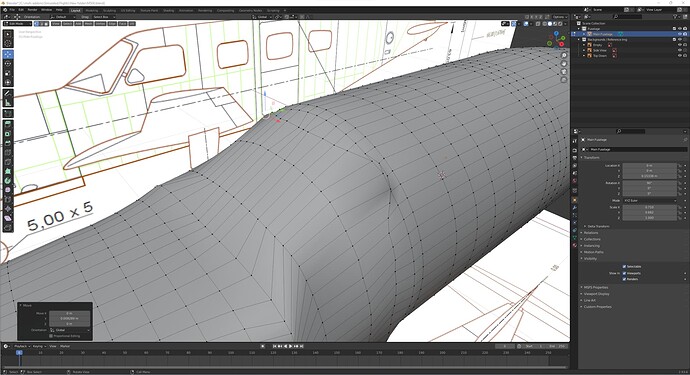Select the Rip Region tool
690x375 pixels.
click(x=8, y=228)
